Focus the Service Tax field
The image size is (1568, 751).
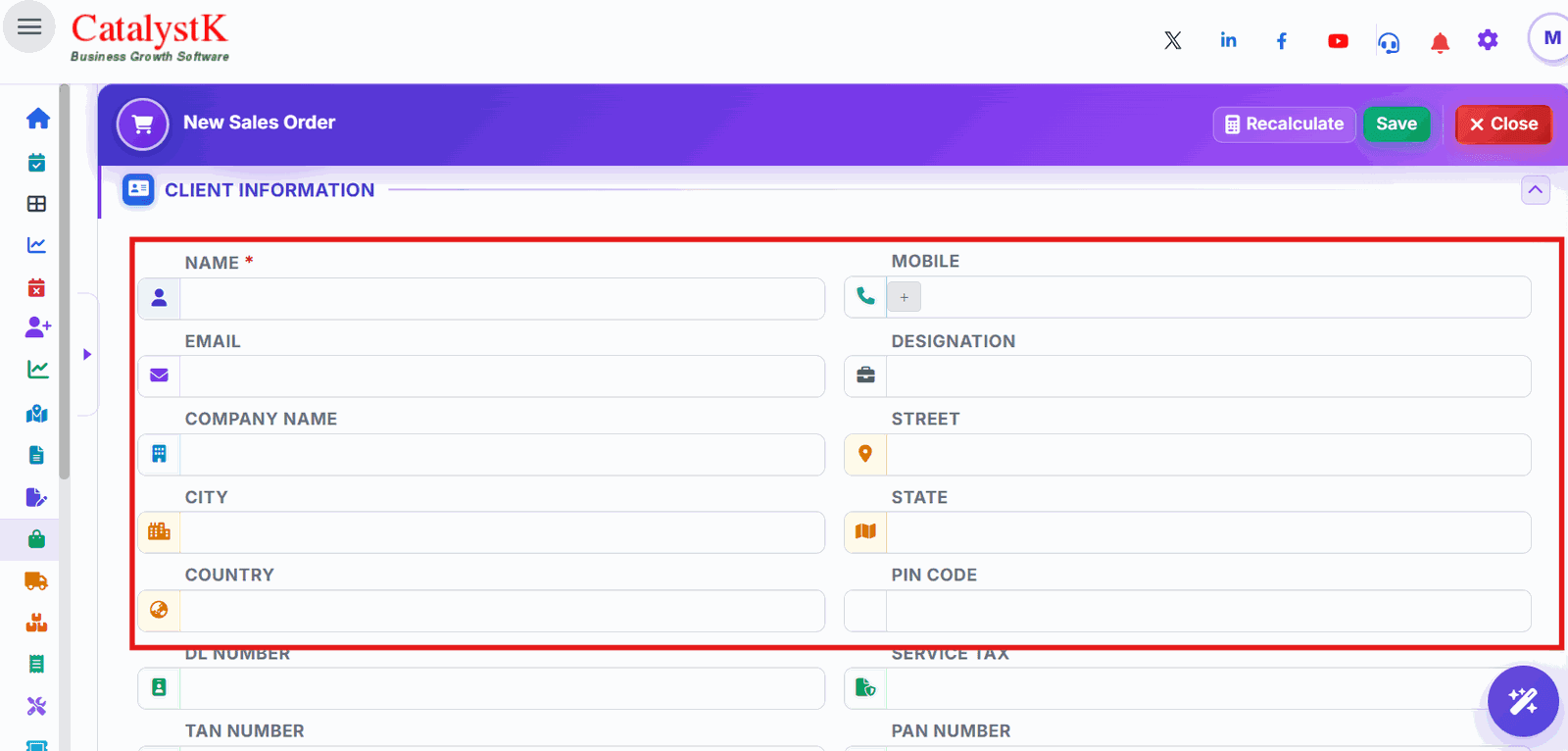click(1208, 688)
